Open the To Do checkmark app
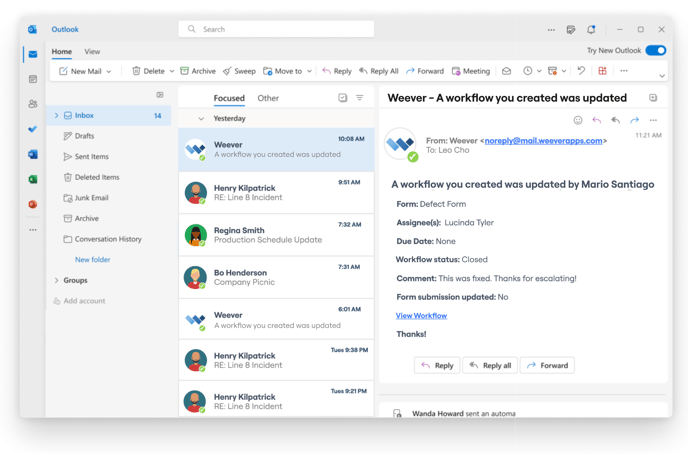The width and height of the screenshot is (688, 455). (x=33, y=129)
